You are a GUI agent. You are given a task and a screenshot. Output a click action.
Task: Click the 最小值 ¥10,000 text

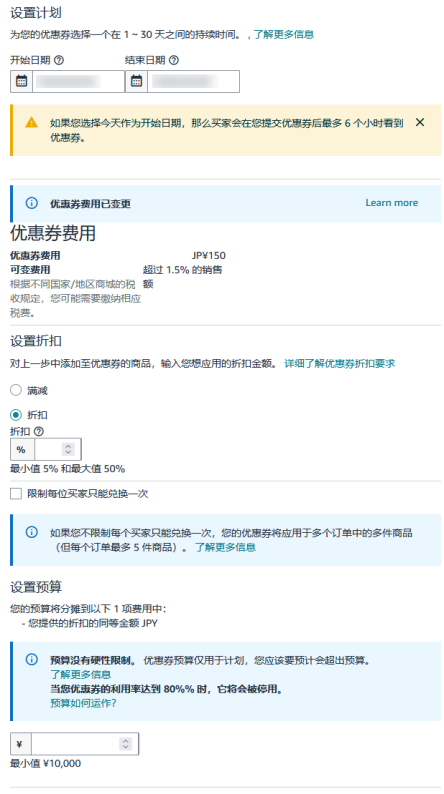point(46,763)
